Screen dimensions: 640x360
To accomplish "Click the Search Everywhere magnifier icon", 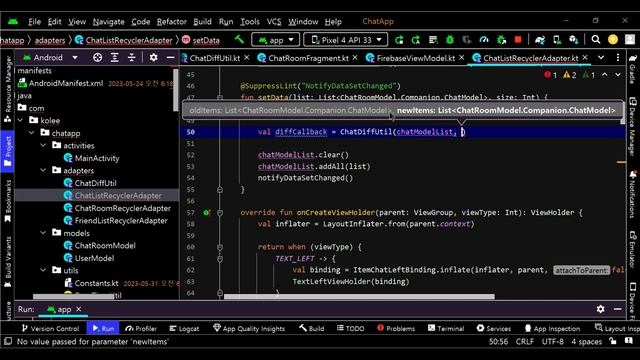I will pyautogui.click(x=596, y=40).
